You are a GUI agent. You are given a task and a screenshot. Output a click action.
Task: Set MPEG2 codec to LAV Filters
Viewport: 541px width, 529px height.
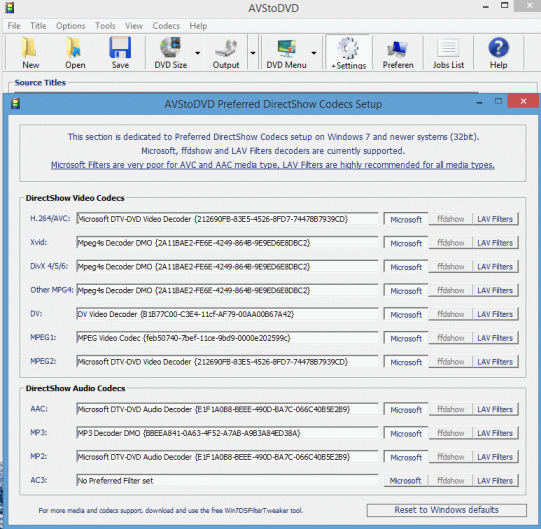click(495, 362)
